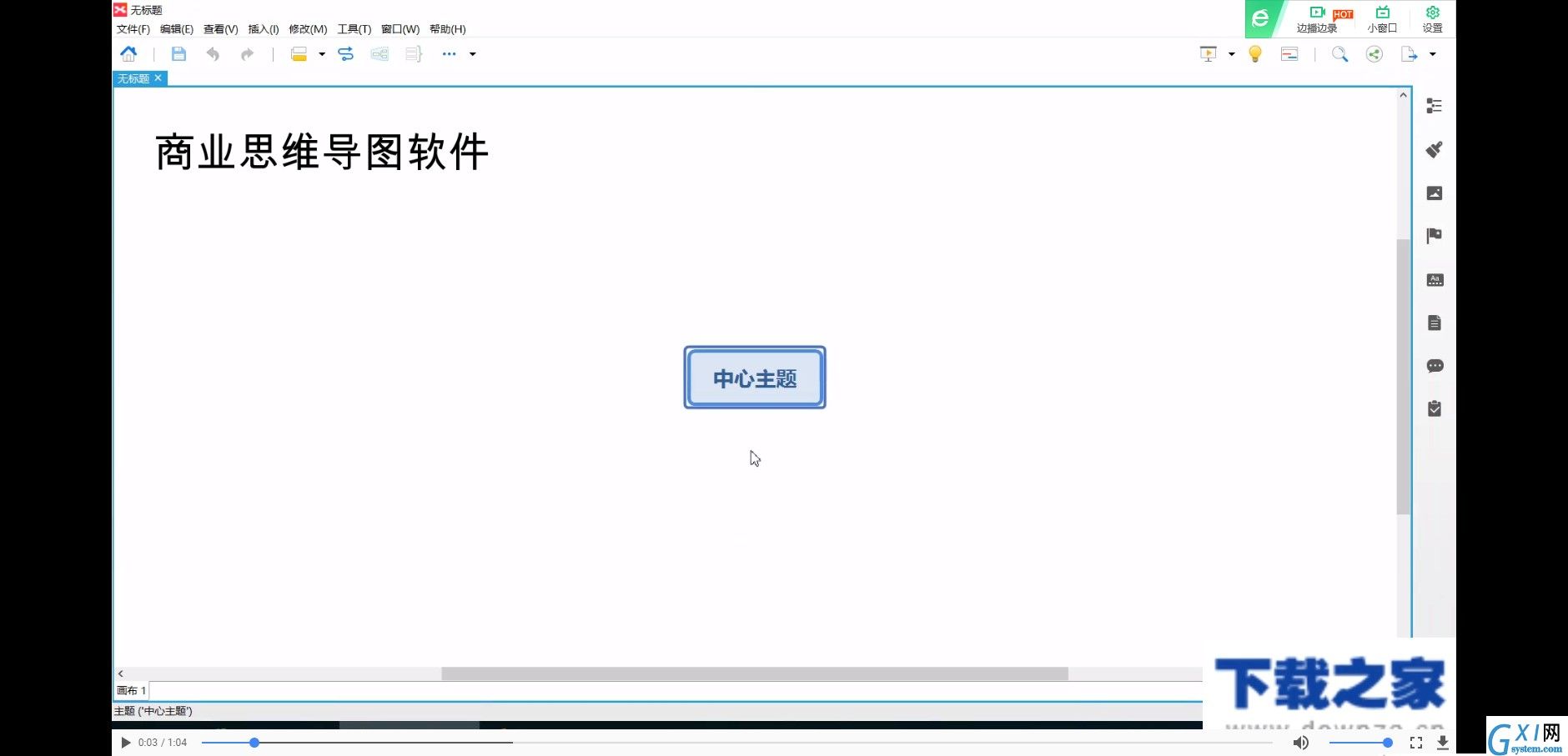Viewport: 1568px width, 756px height.
Task: Open the 工具(T) menu
Action: pos(354,29)
